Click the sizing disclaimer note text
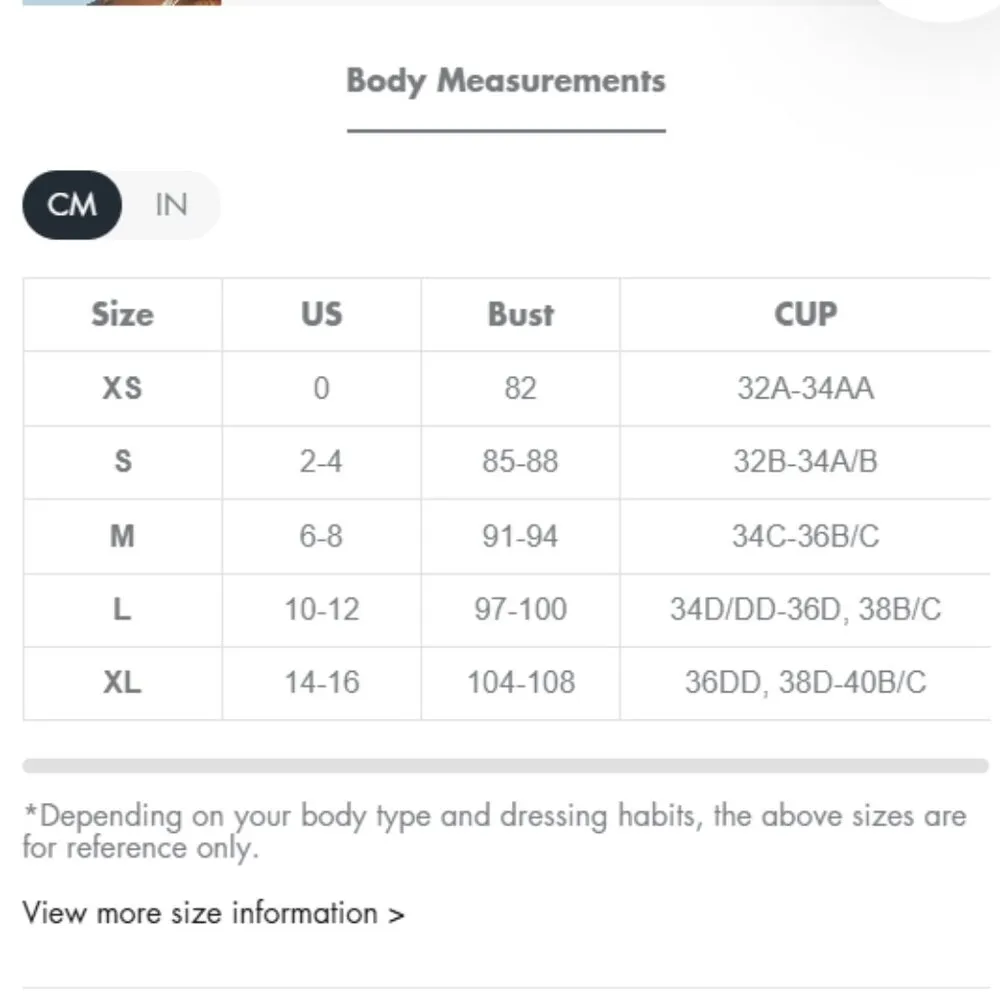 click(494, 831)
